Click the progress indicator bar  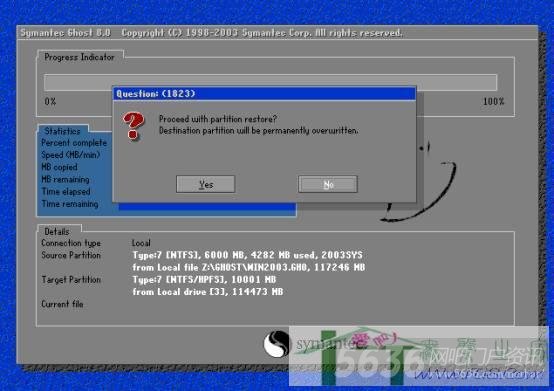click(270, 82)
